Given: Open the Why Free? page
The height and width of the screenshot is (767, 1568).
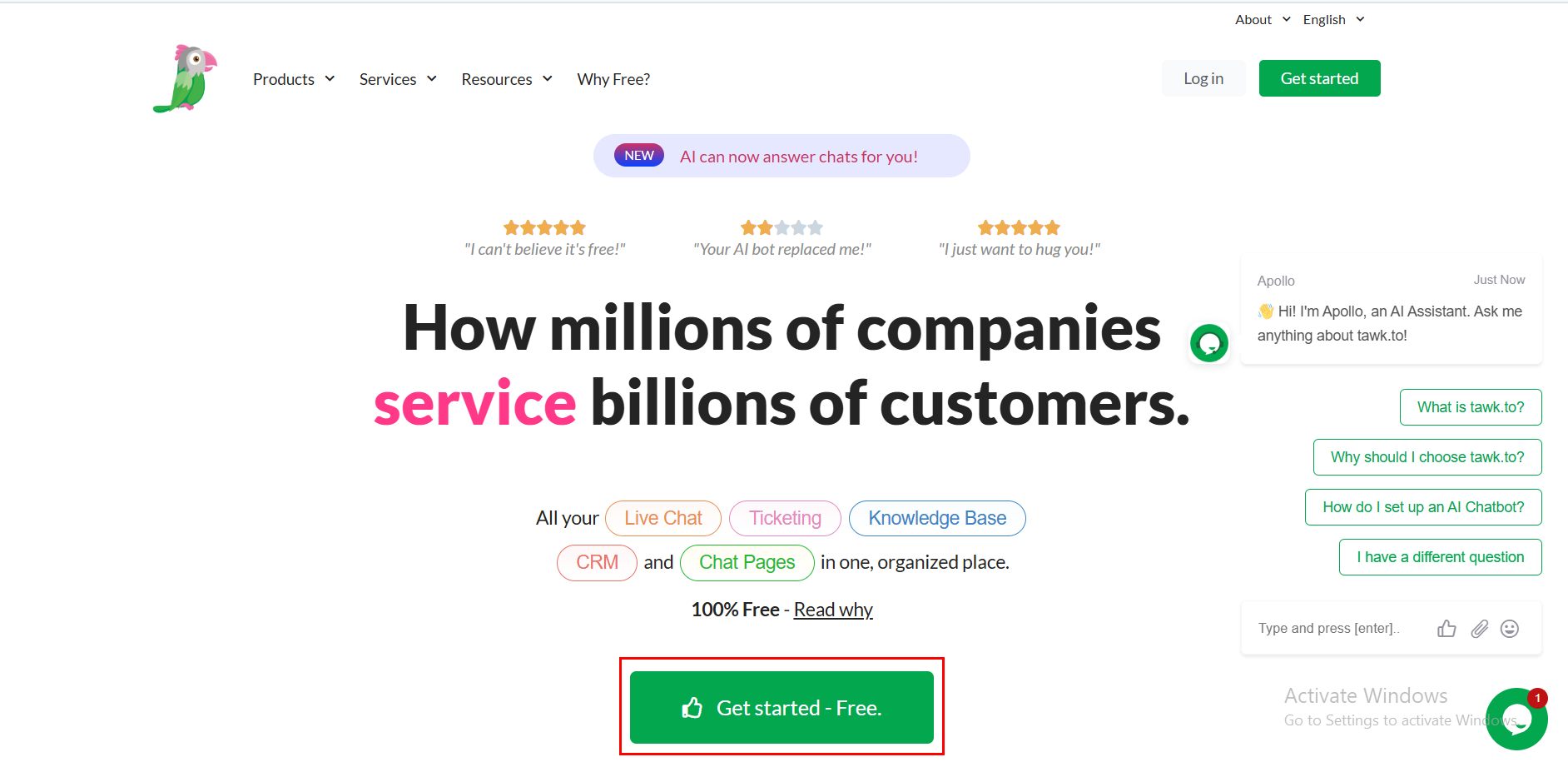Looking at the screenshot, I should [613, 79].
